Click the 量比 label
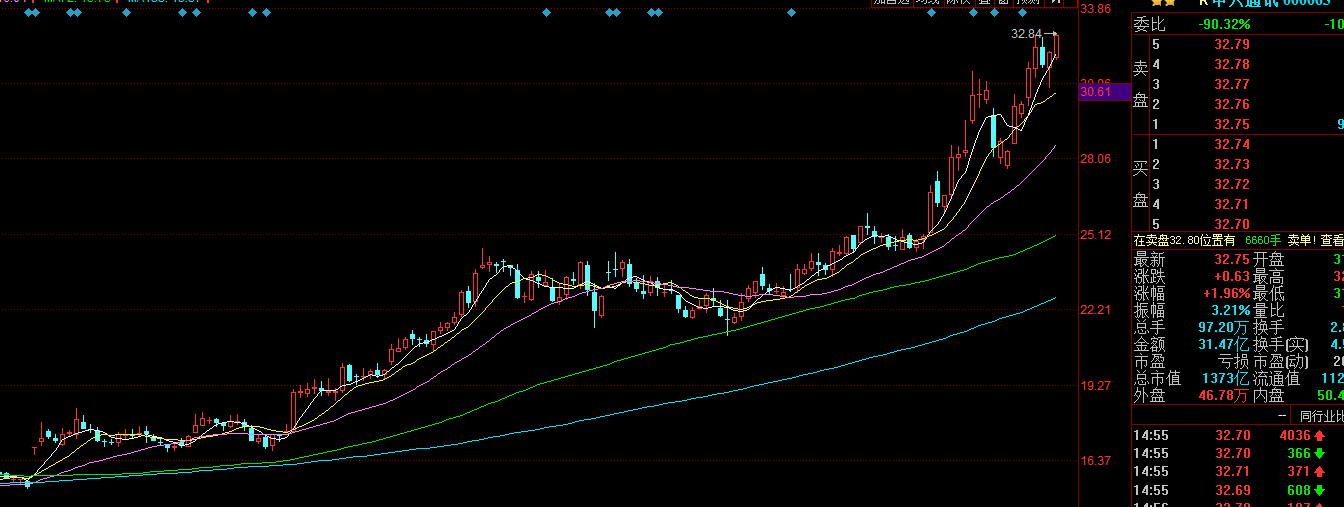Viewport: 1344px width, 507px height. [x=1269, y=311]
